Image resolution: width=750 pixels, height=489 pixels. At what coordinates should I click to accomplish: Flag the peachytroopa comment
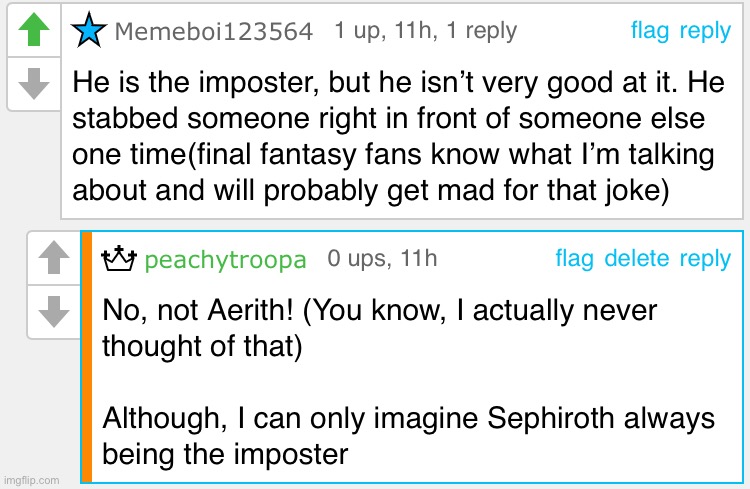(574, 259)
